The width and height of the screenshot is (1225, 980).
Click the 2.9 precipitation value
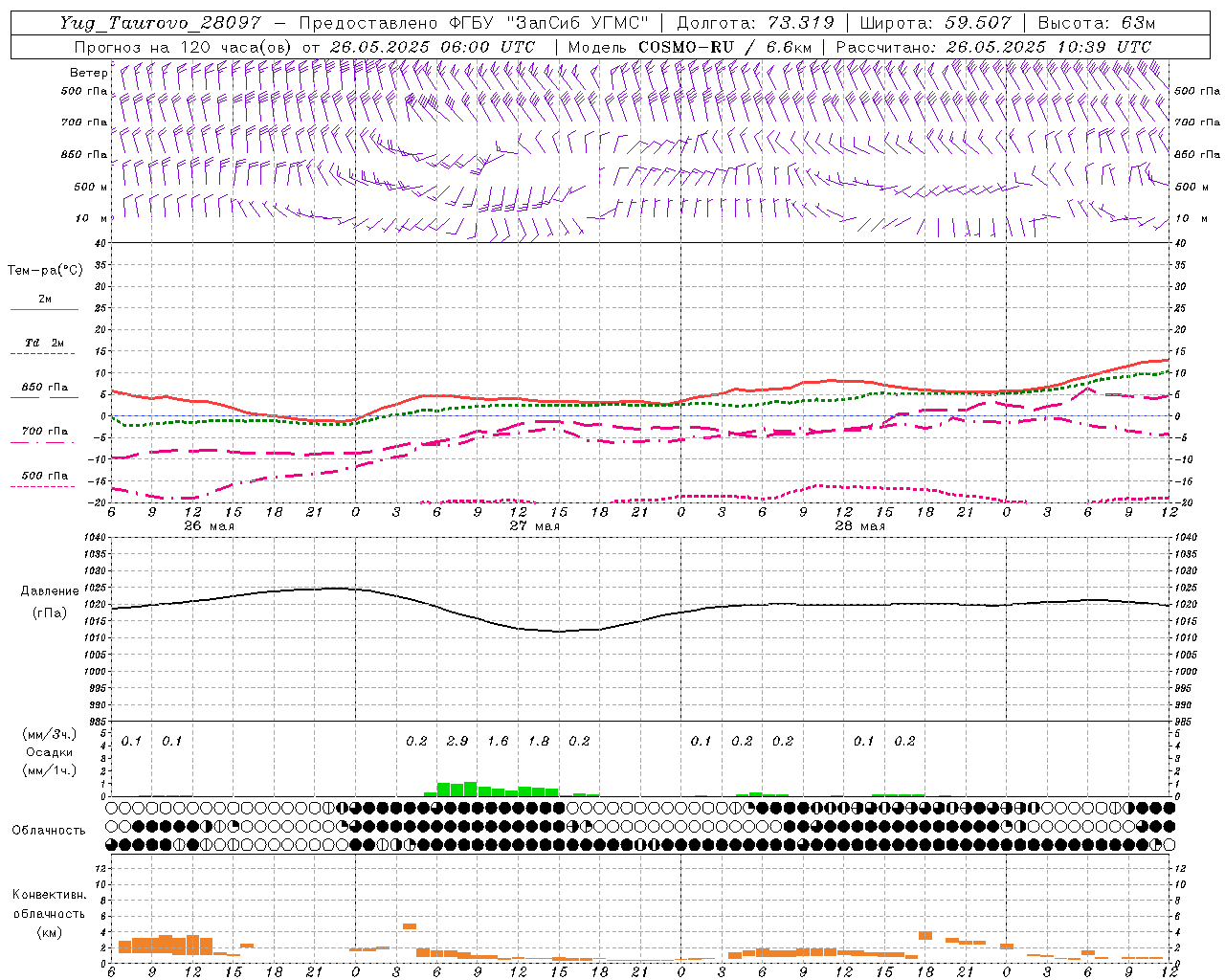tap(457, 741)
